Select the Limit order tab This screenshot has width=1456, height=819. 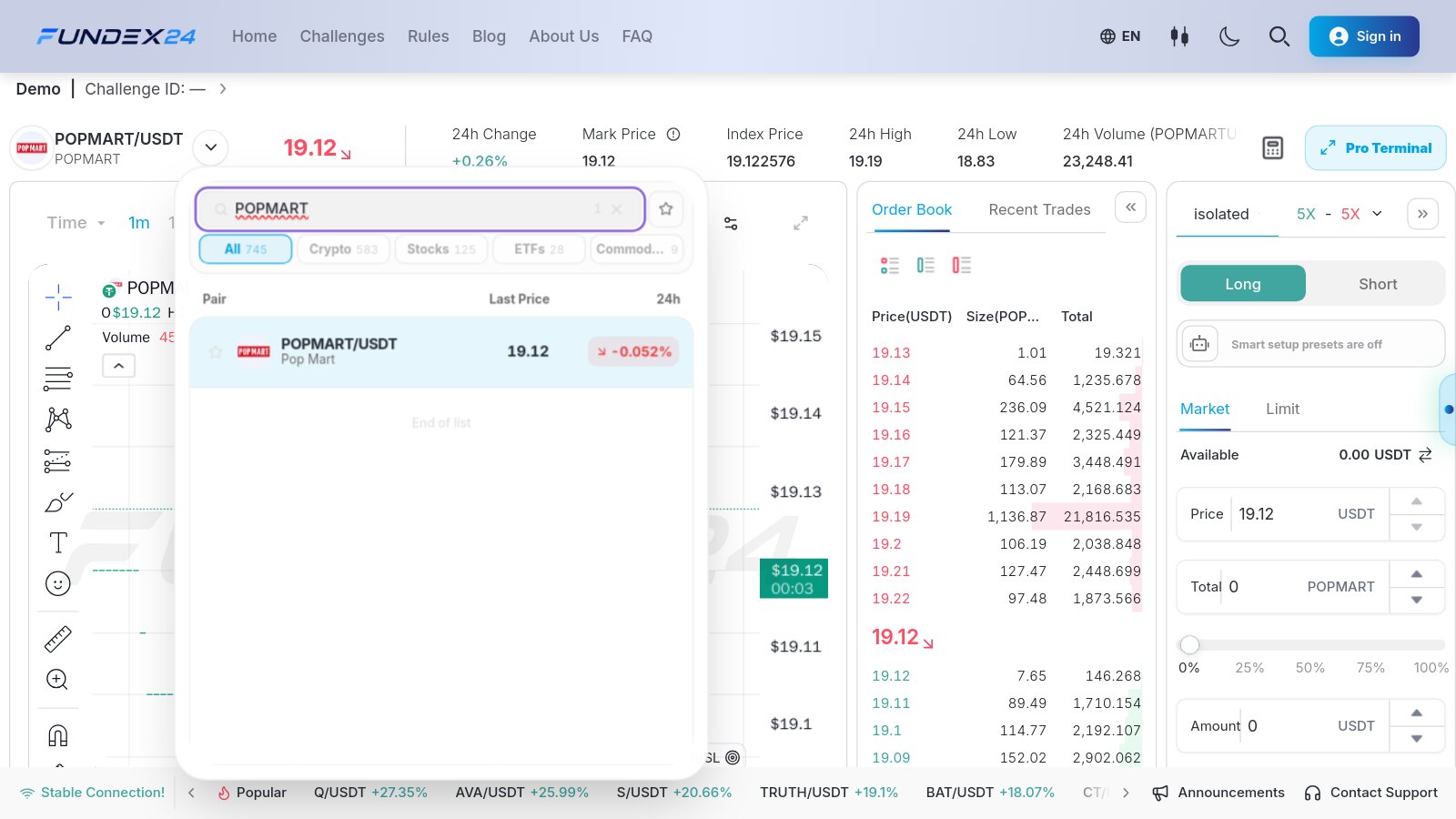point(1282,409)
